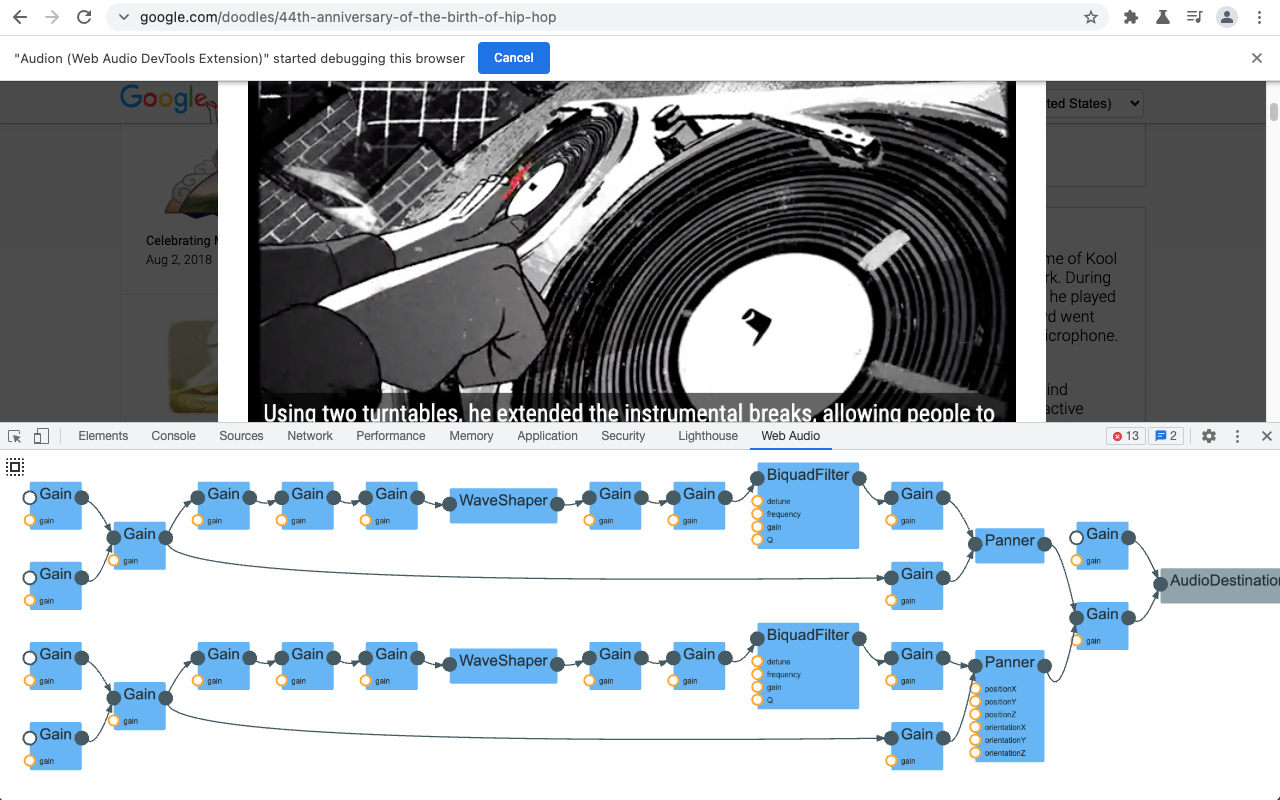
Task: Open the site info dropdown in address bar
Action: coord(124,17)
